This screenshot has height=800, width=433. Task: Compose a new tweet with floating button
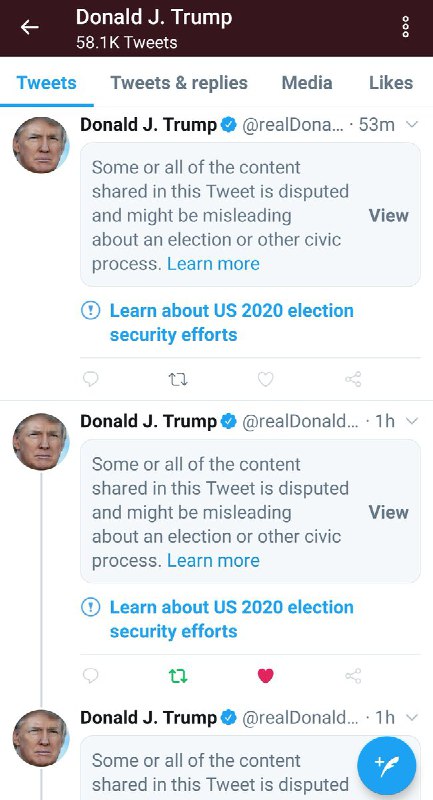point(387,766)
